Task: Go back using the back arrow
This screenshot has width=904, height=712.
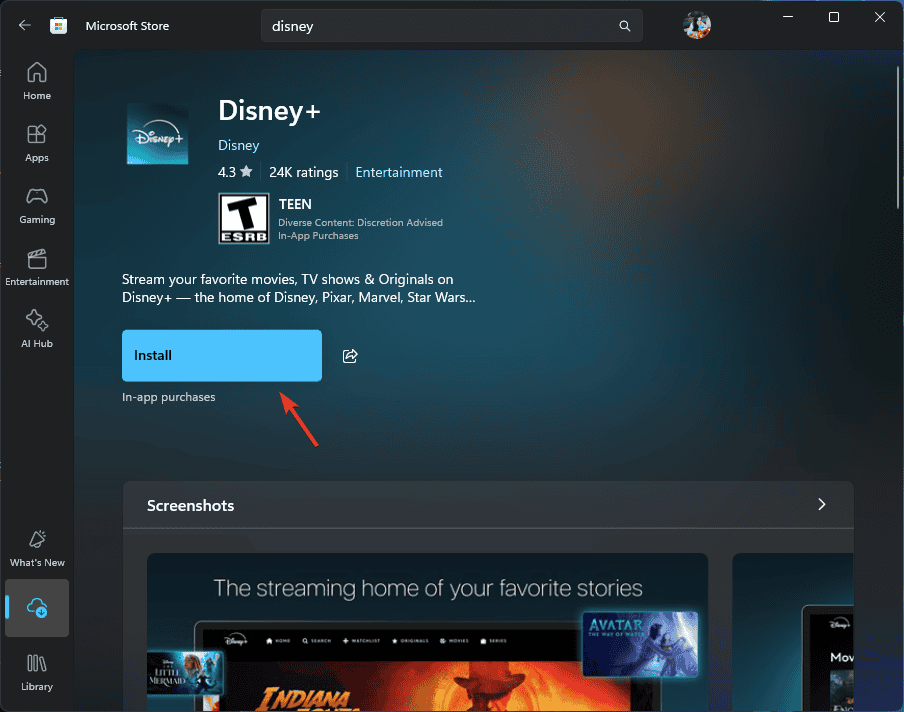Action: [x=22, y=25]
